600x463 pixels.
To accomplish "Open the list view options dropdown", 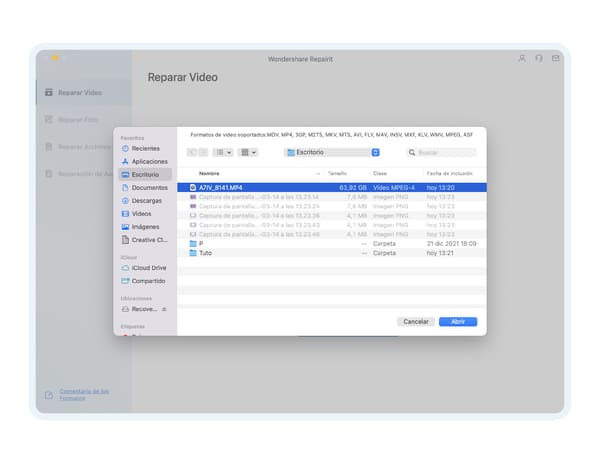I will coord(223,152).
